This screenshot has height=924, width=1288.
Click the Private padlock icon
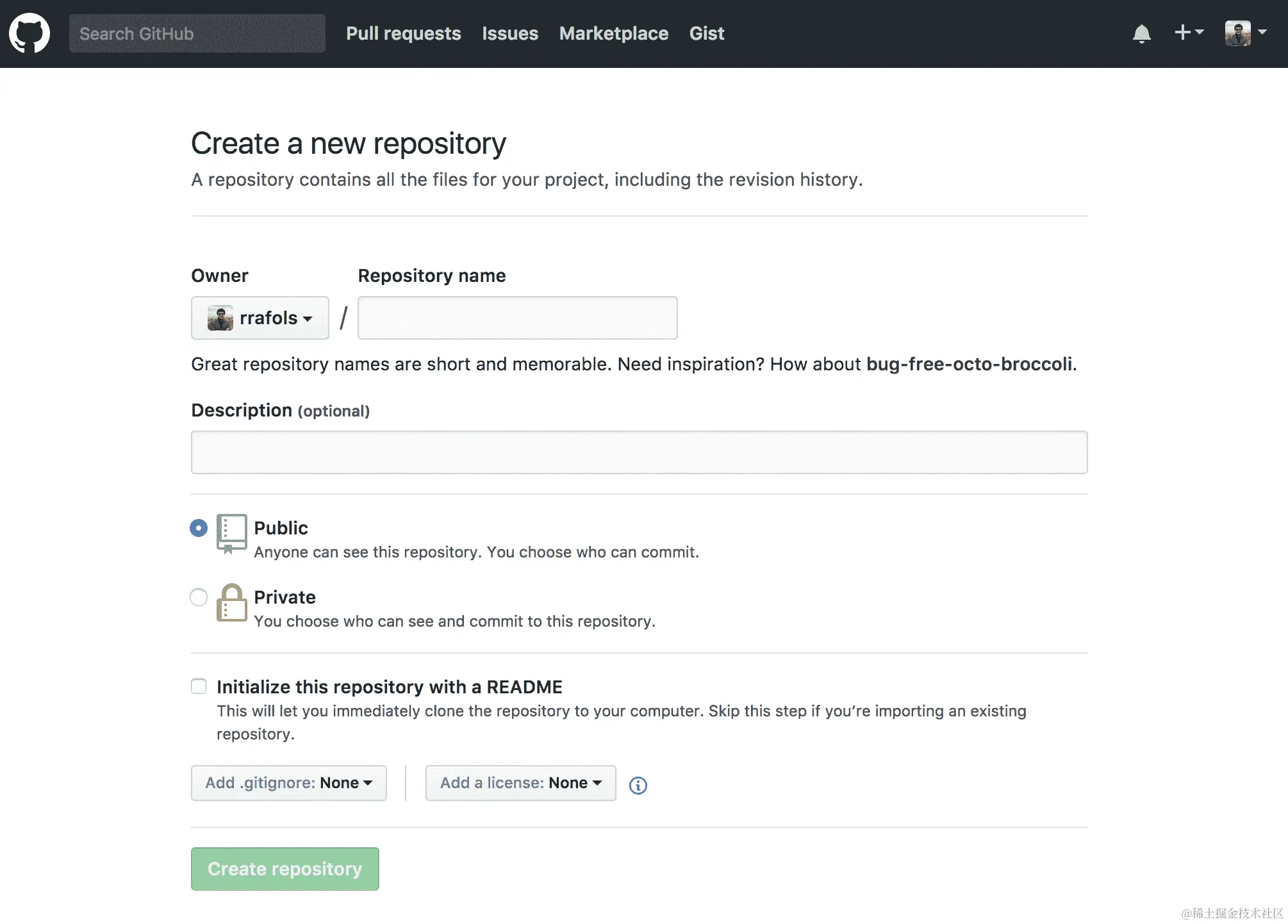231,602
